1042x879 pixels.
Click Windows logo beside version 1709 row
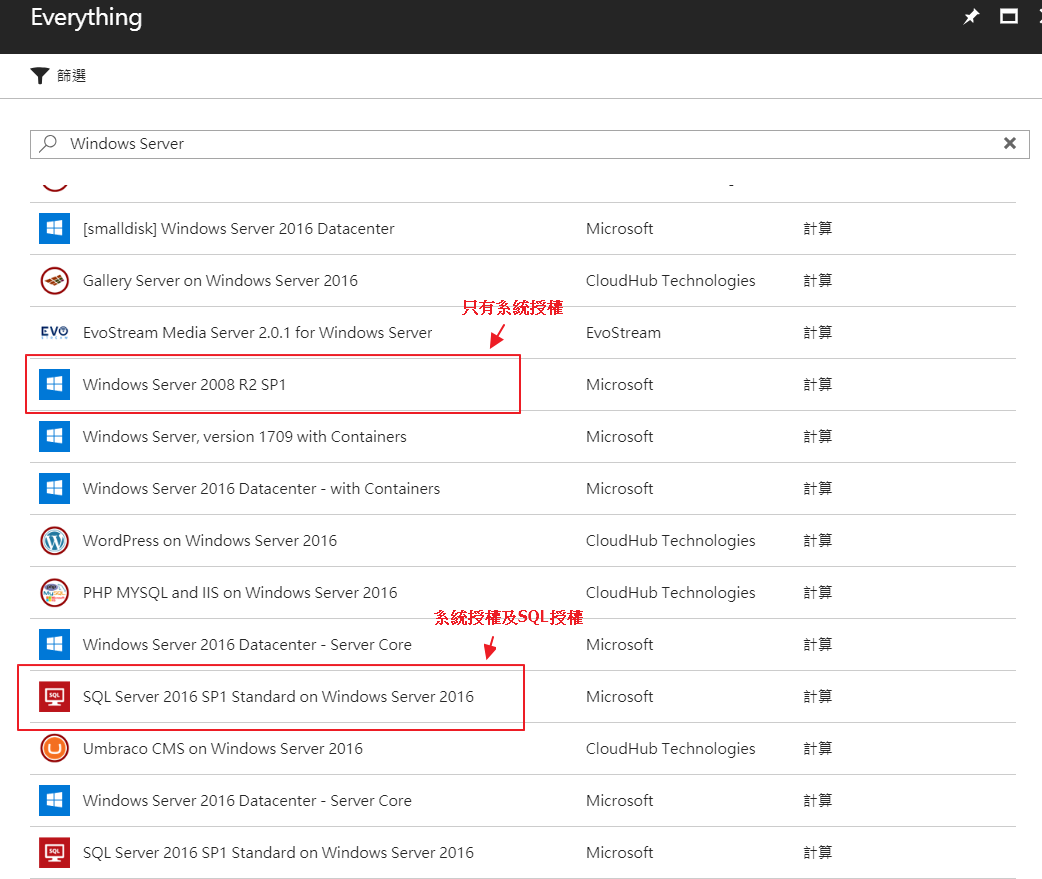click(x=54, y=437)
